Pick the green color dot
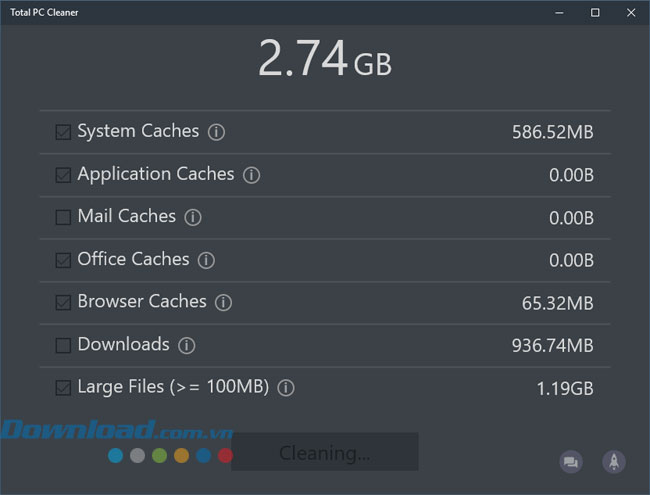650x495 pixels. click(159, 456)
